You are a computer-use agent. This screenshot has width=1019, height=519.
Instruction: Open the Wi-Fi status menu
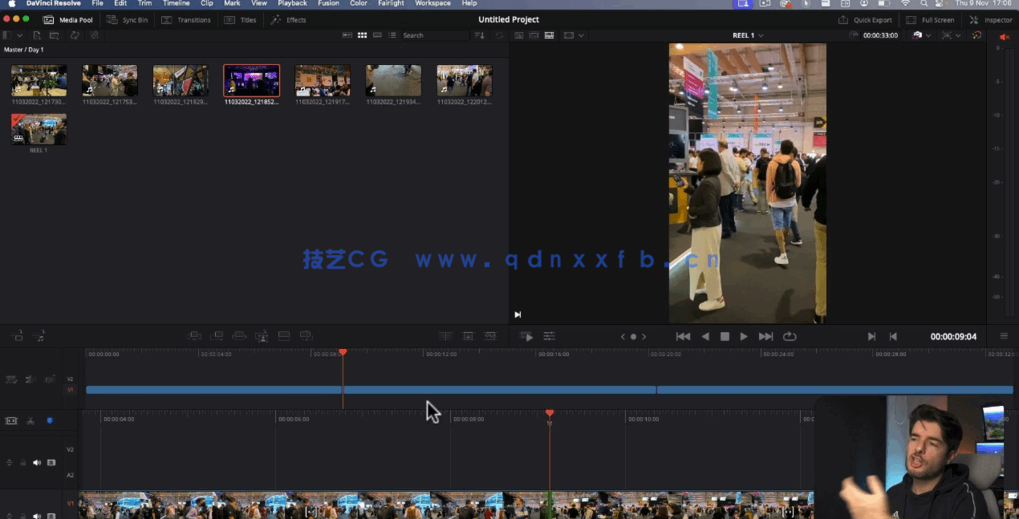(905, 3)
